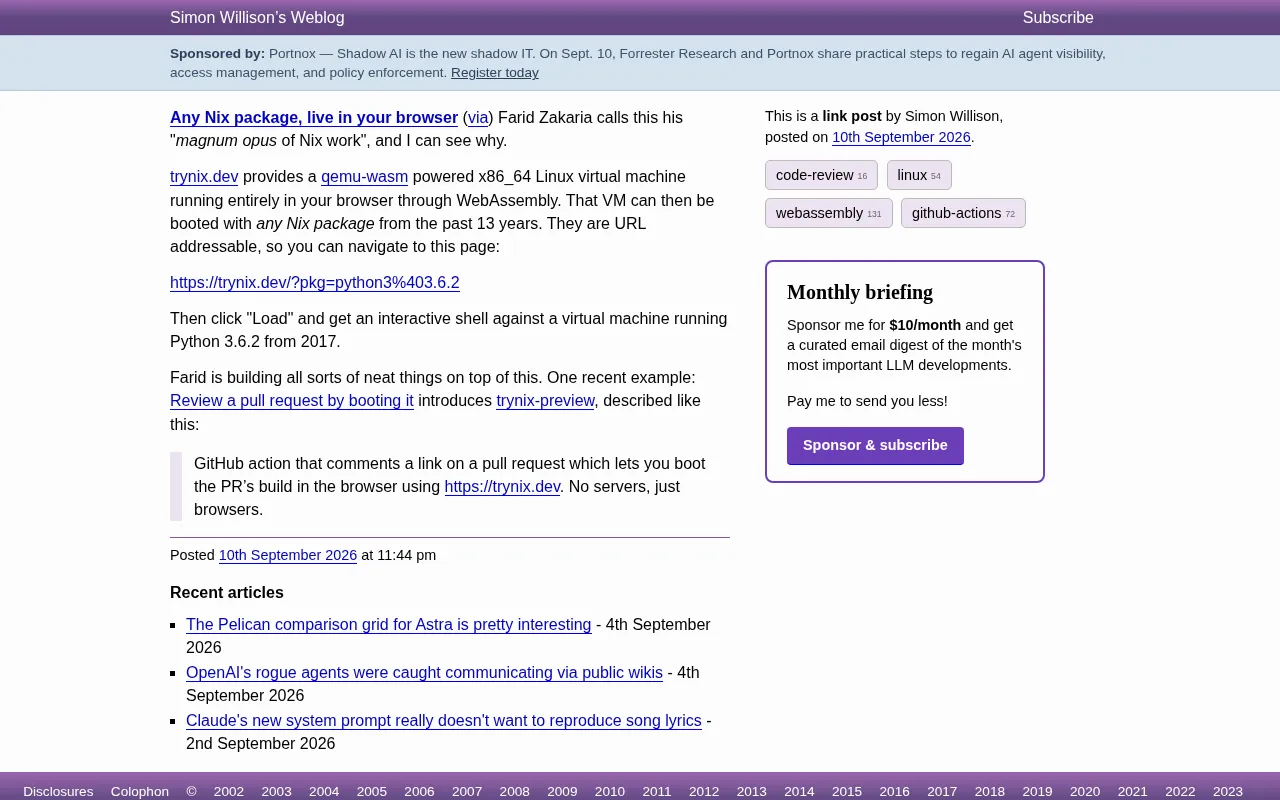The height and width of the screenshot is (800, 1280).
Task: Go to the 2020 archive year
Action: 1085,791
